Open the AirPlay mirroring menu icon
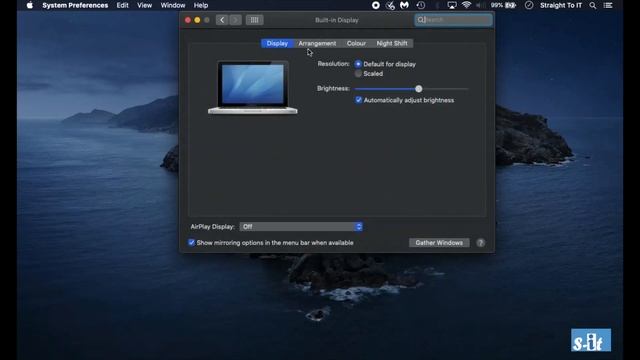The image size is (640, 360). click(x=452, y=5)
